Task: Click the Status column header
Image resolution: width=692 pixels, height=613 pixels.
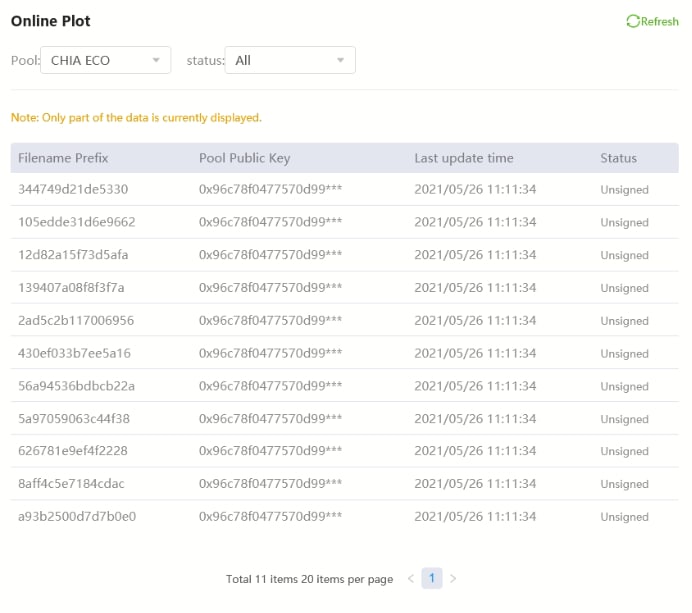Action: click(618, 158)
